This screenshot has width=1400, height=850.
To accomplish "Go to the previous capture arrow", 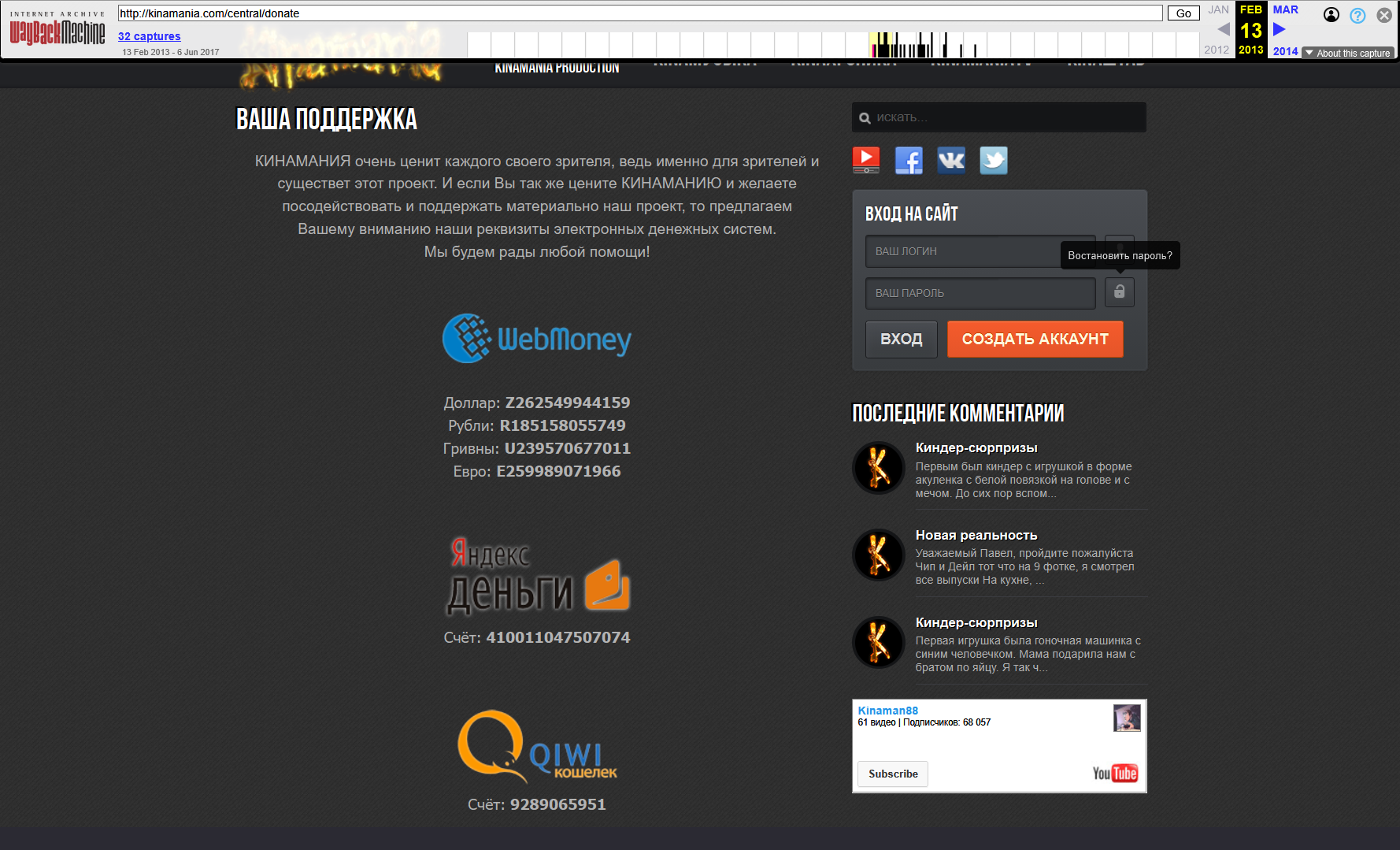I will [x=1223, y=29].
